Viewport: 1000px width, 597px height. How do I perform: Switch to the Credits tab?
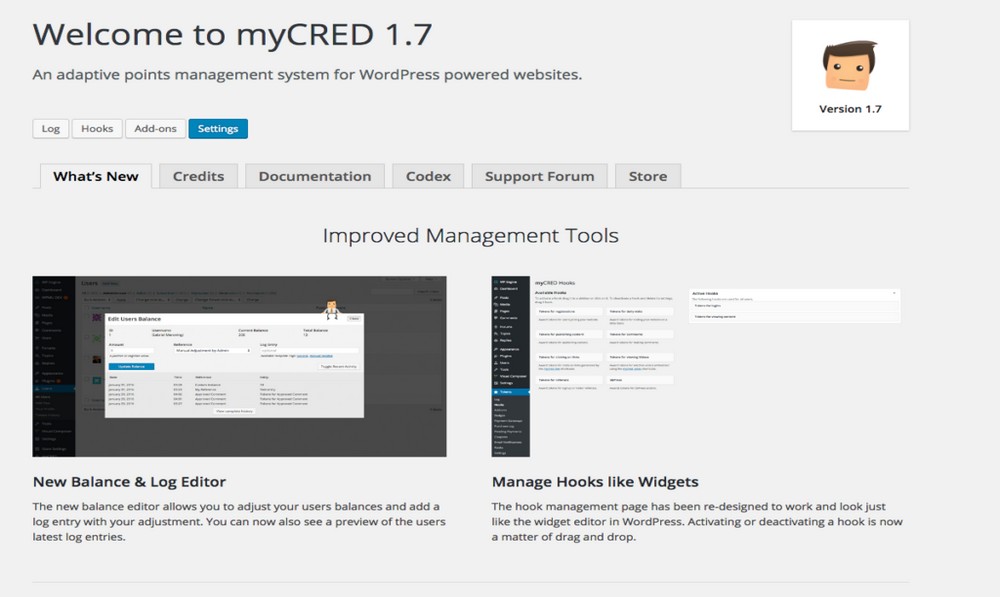tap(198, 176)
